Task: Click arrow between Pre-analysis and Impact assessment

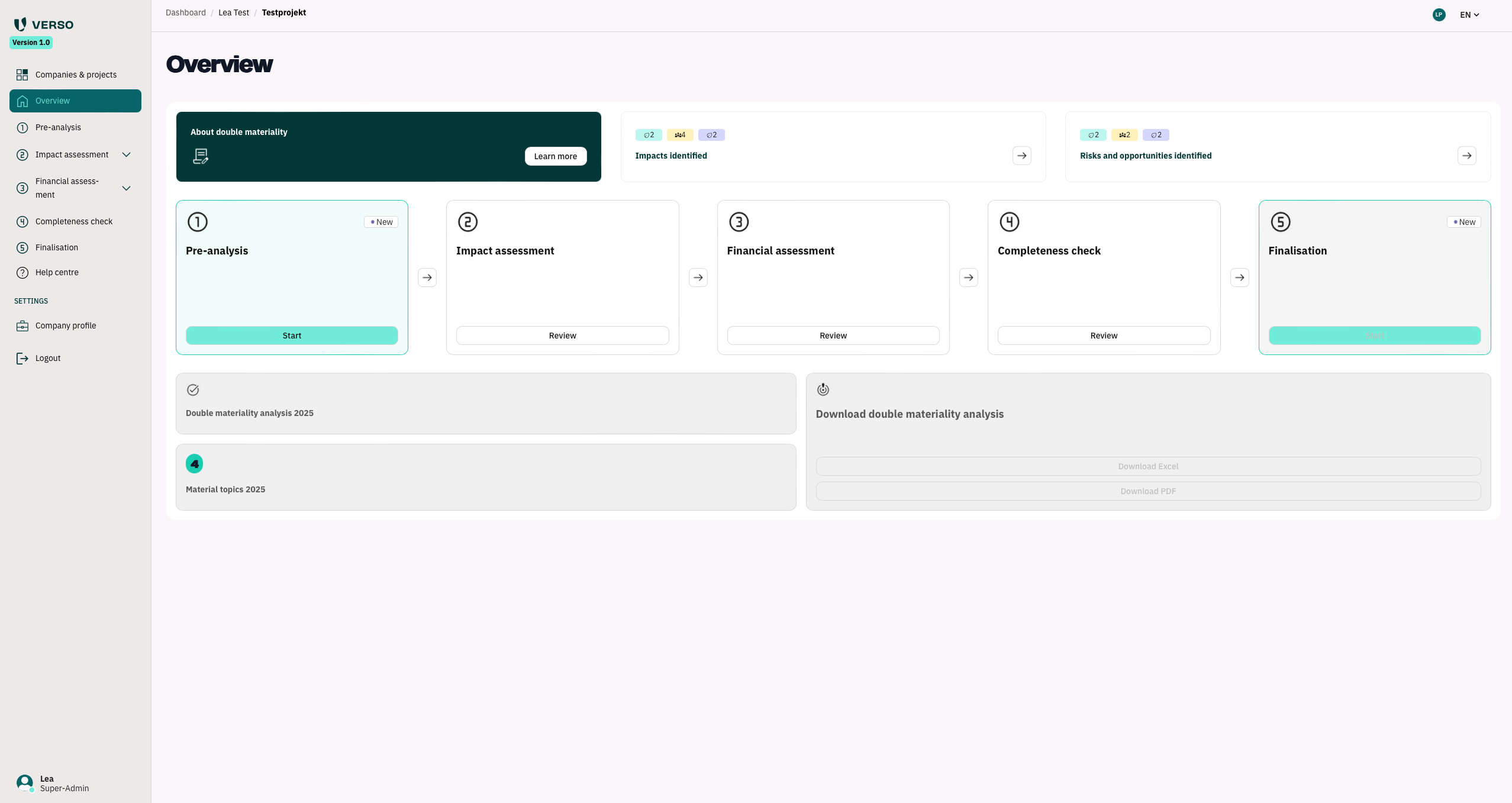Action: [427, 278]
